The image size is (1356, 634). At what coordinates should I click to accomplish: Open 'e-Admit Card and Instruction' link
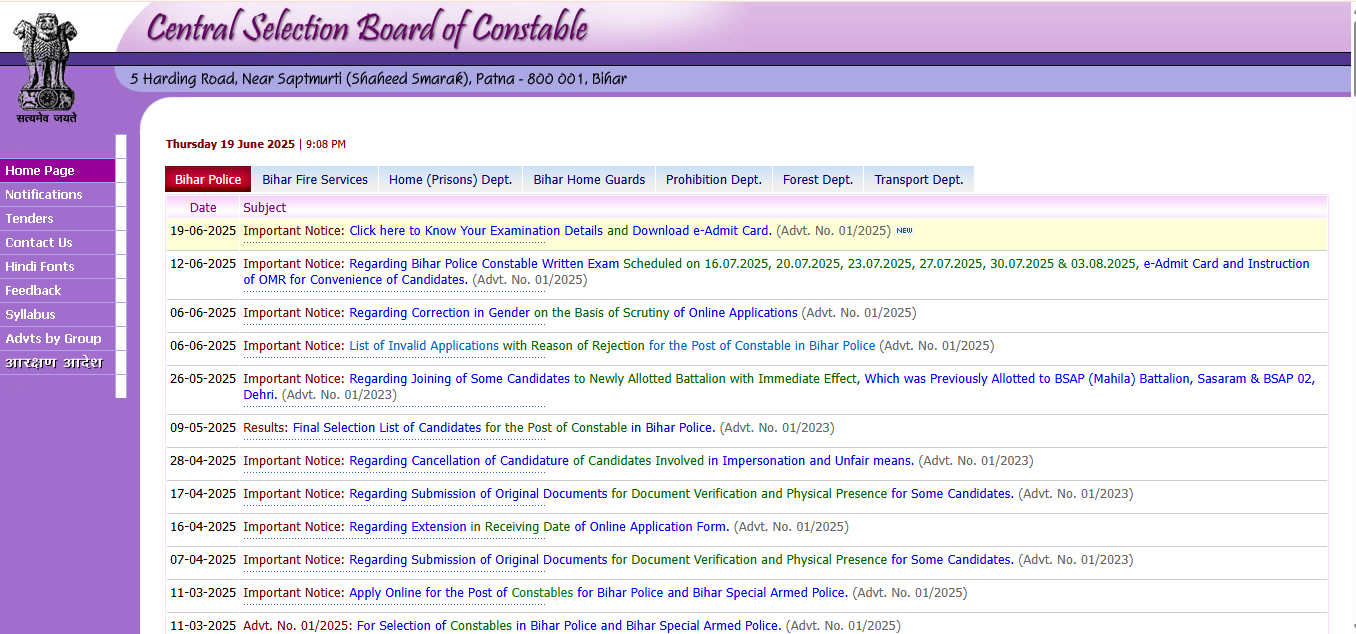click(x=1226, y=264)
